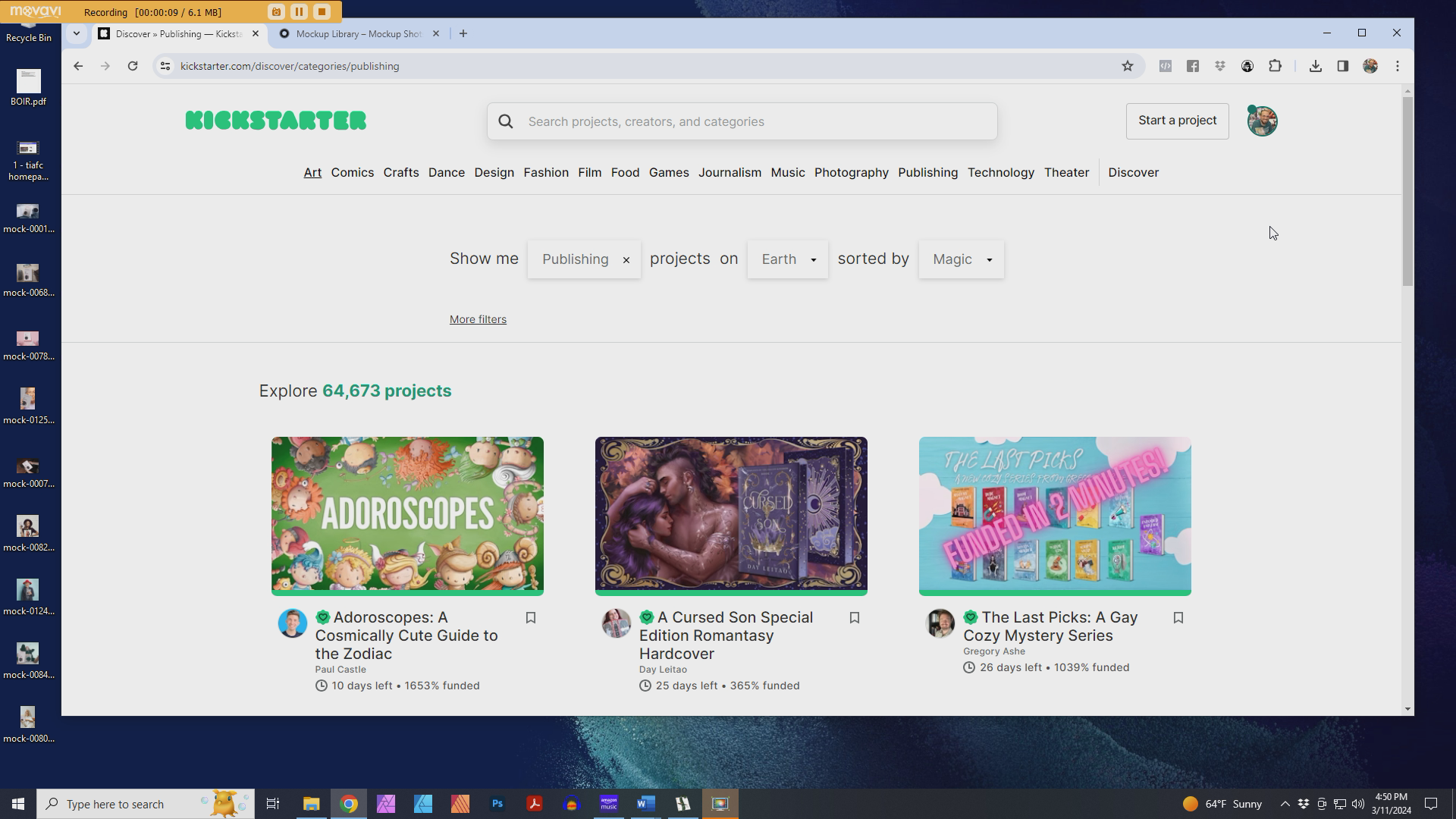Open the Games category menu item
This screenshot has height=819, width=1456.
coord(669,172)
